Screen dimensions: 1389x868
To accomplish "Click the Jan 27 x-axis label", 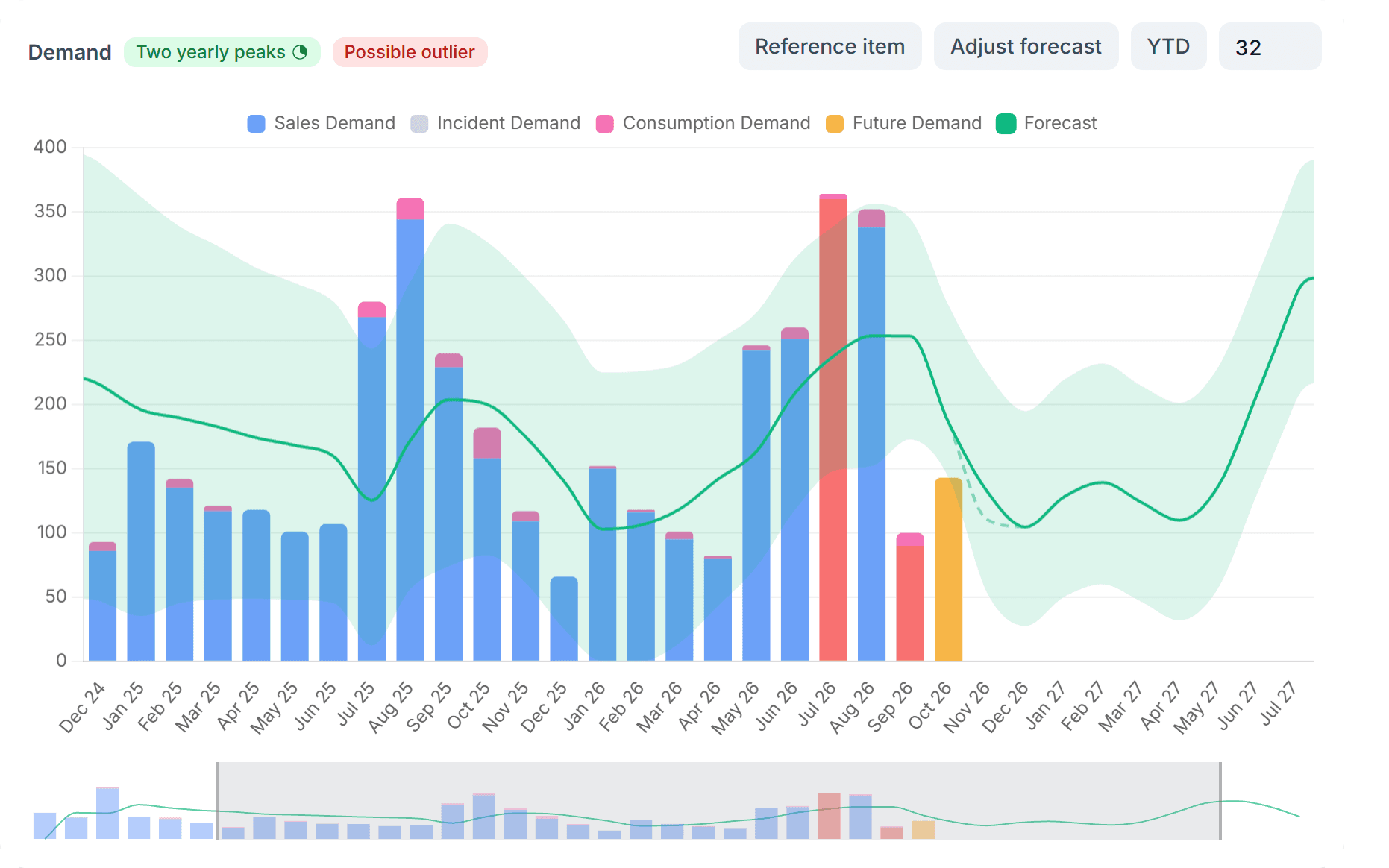I will (1046, 705).
